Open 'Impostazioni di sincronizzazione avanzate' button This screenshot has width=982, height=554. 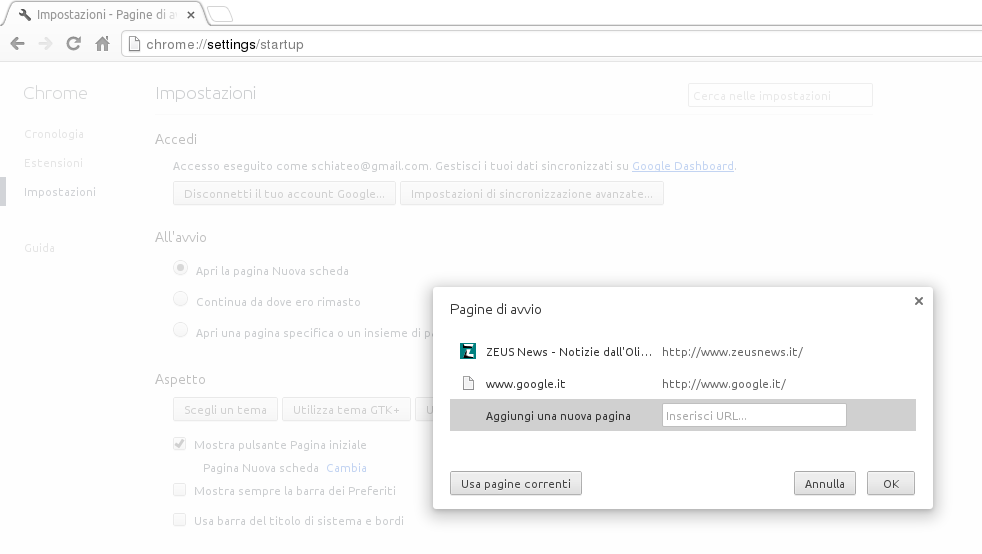click(532, 193)
